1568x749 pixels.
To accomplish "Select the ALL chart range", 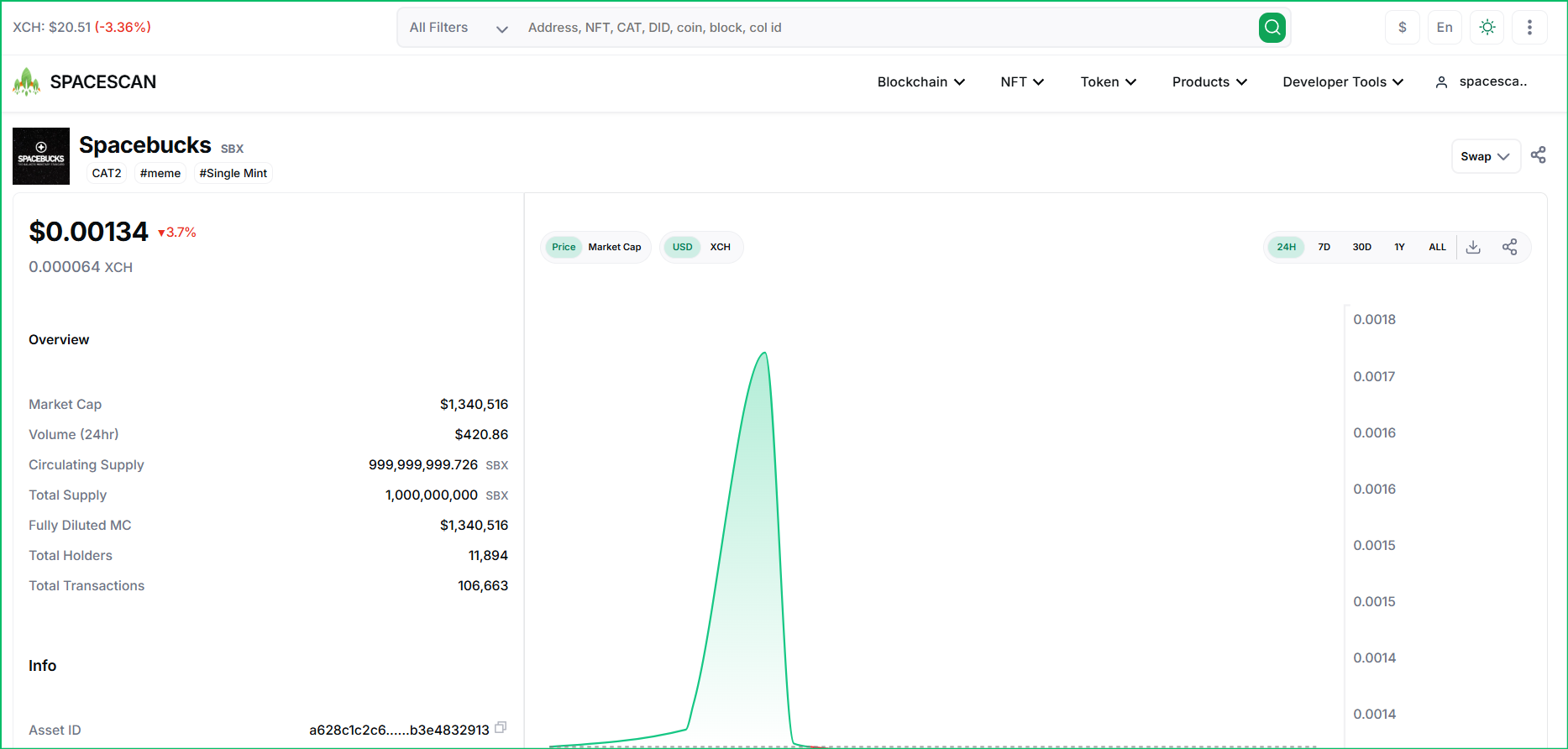I will click(x=1438, y=247).
